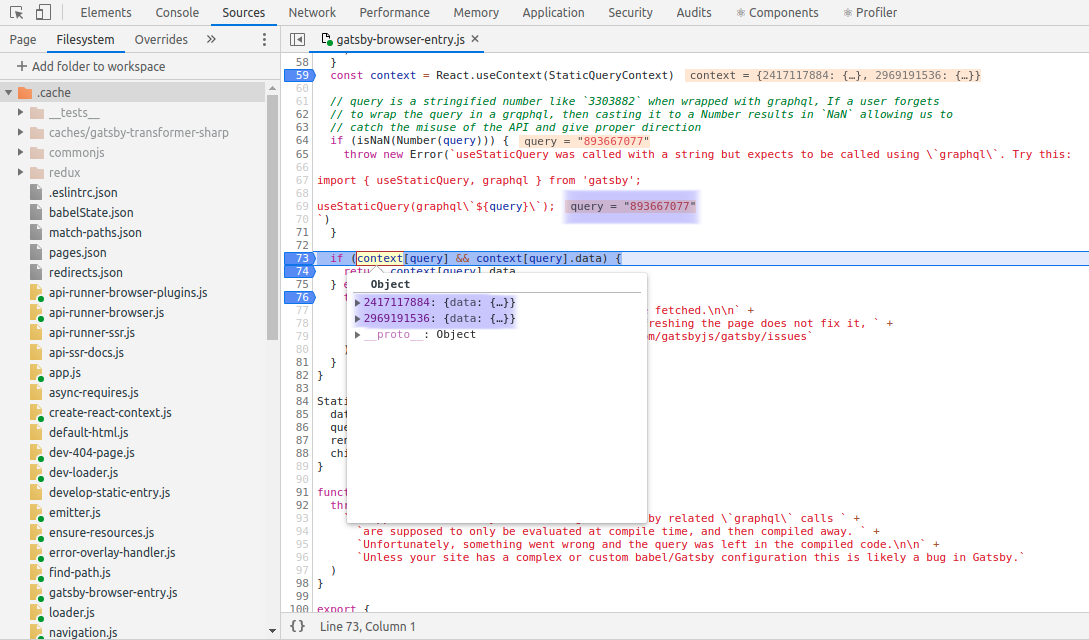Image resolution: width=1089 pixels, height=640 pixels.
Task: Activate the inspect element picker icon
Action: 17,13
